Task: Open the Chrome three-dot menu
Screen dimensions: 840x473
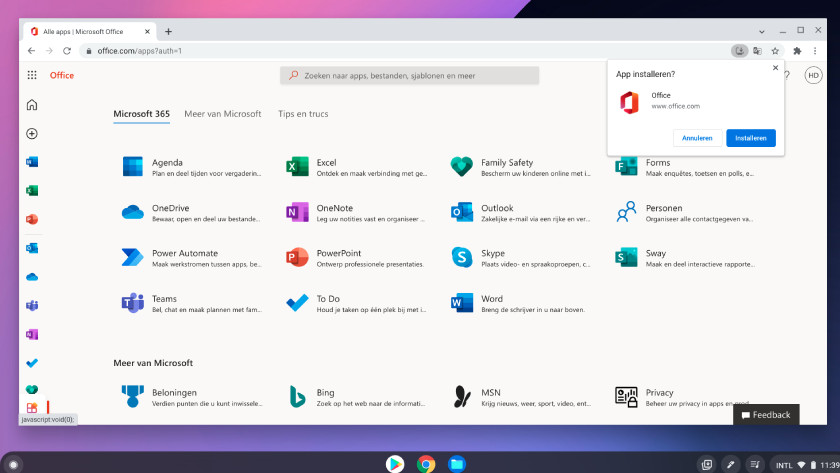Action: tap(815, 51)
